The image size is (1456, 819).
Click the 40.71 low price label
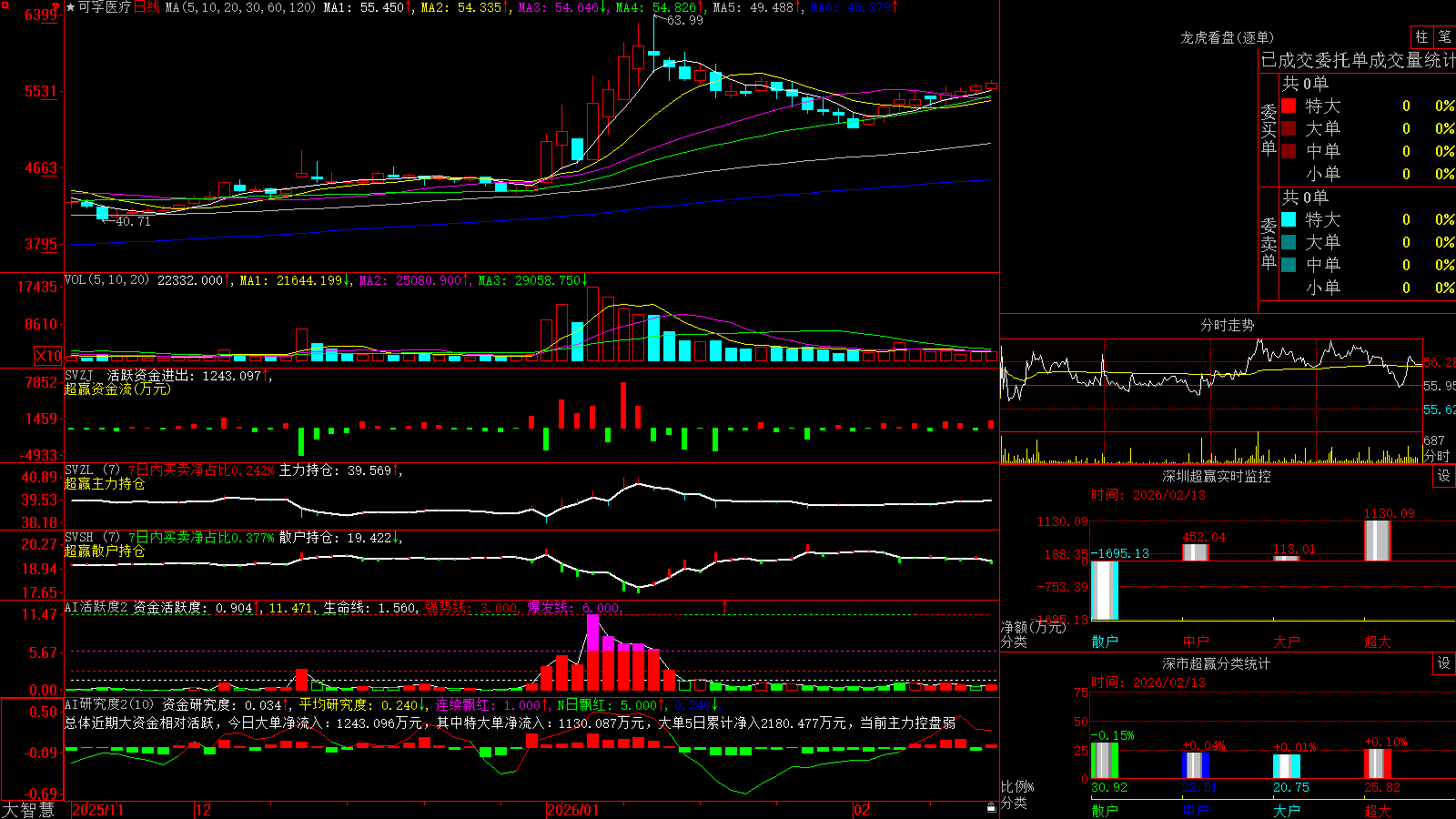[x=133, y=221]
